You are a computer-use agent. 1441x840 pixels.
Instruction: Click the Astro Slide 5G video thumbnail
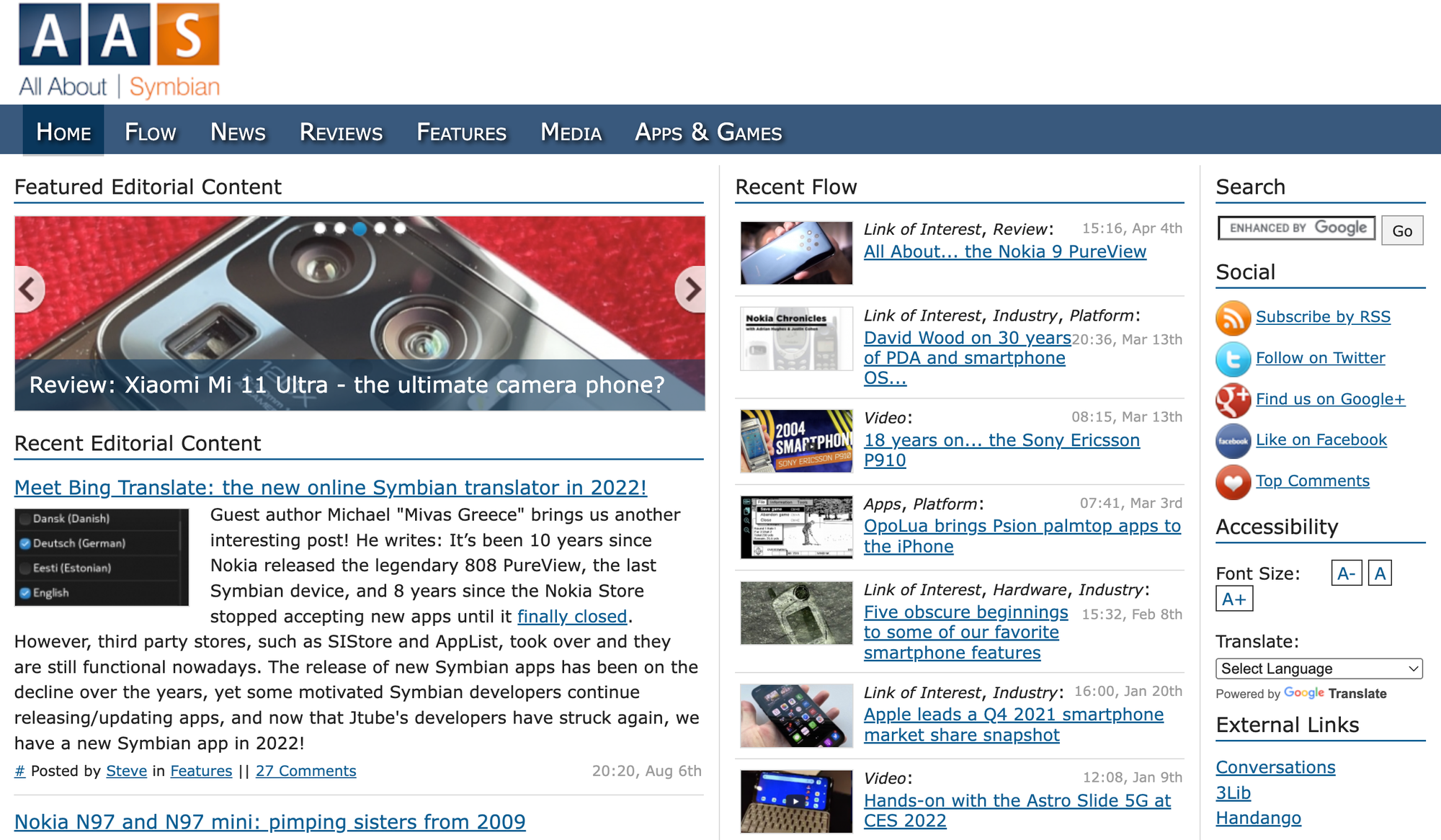point(796,801)
